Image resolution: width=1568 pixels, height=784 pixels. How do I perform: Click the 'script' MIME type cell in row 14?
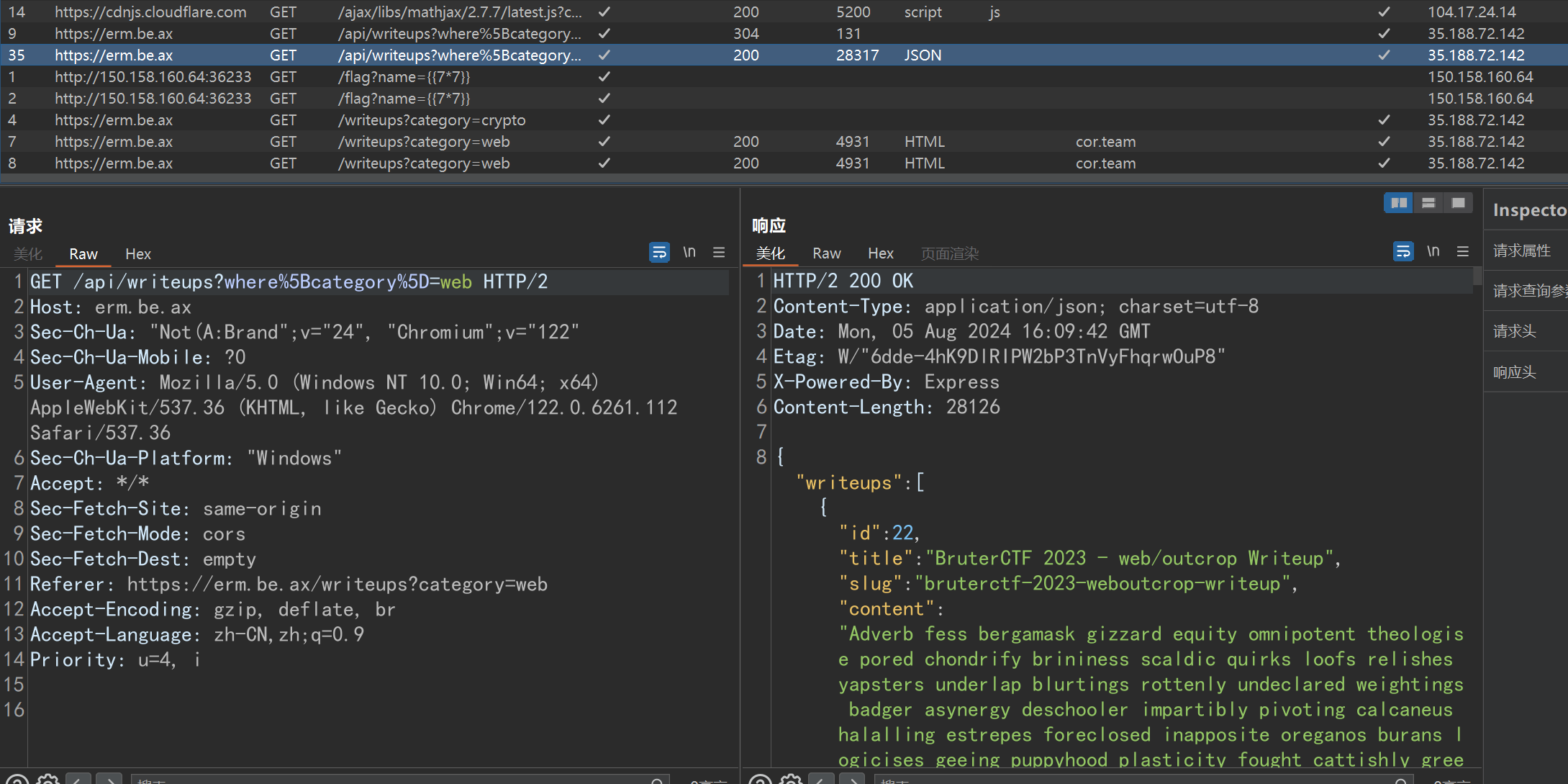[x=923, y=12]
